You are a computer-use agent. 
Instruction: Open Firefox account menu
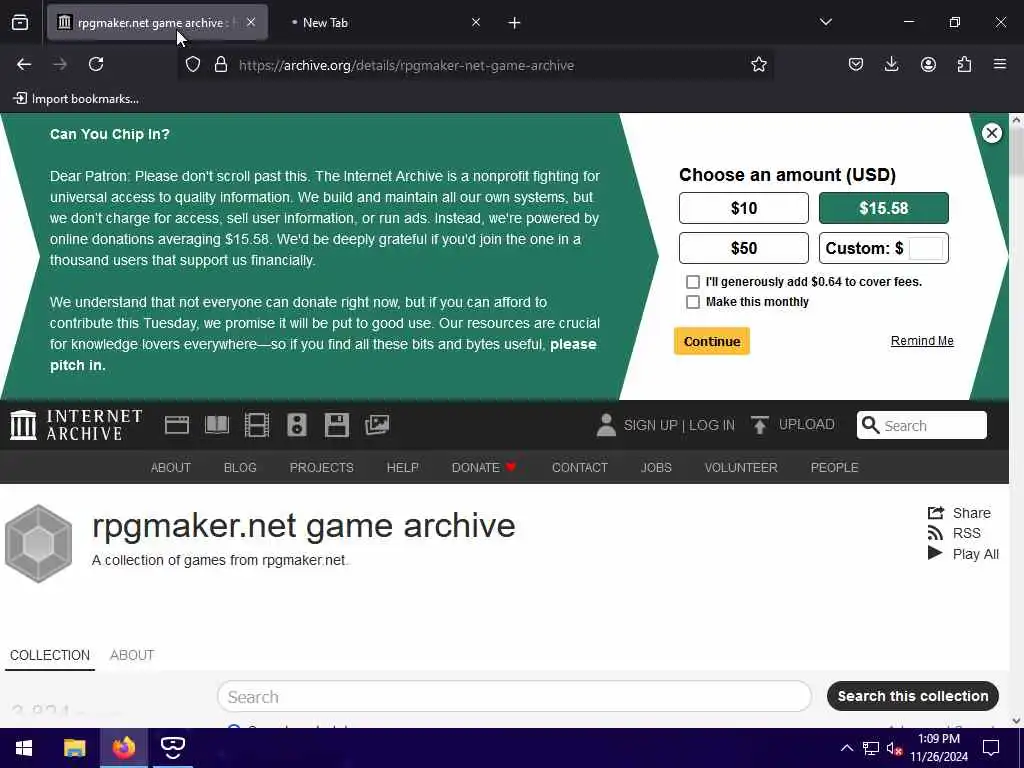[928, 64]
